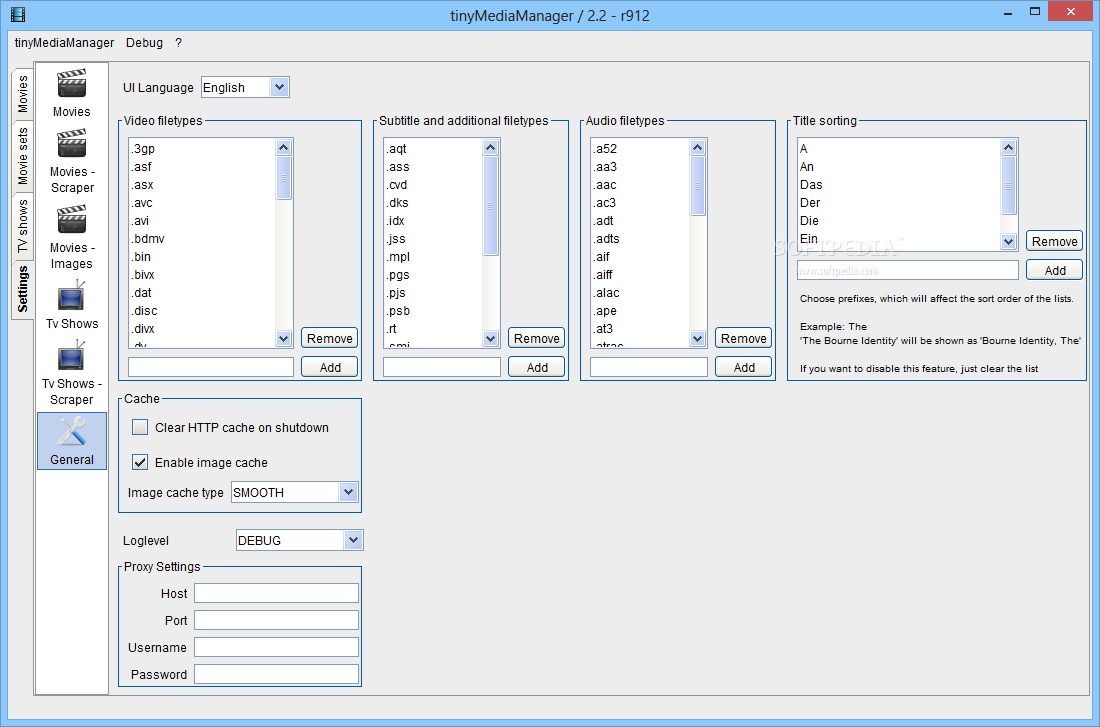Image resolution: width=1100 pixels, height=727 pixels.
Task: Select .avi in video filetypes list
Action: [202, 221]
